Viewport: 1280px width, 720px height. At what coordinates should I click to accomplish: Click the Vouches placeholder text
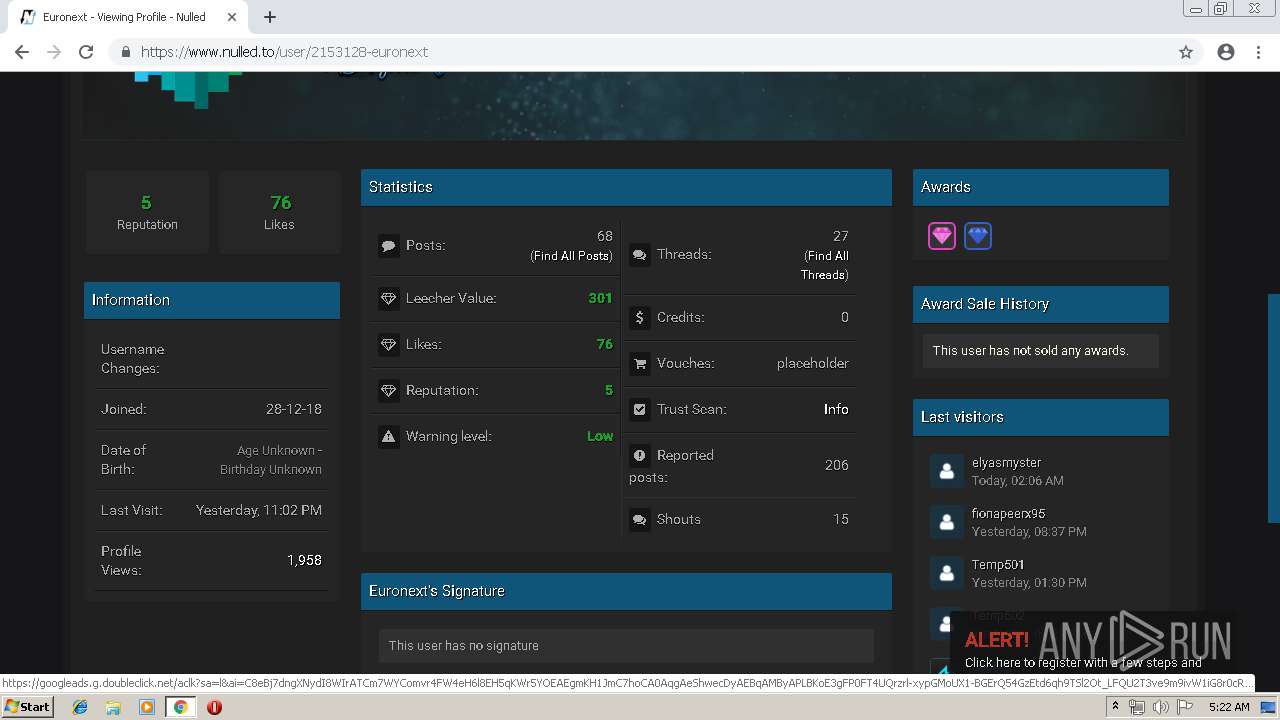[x=813, y=363]
